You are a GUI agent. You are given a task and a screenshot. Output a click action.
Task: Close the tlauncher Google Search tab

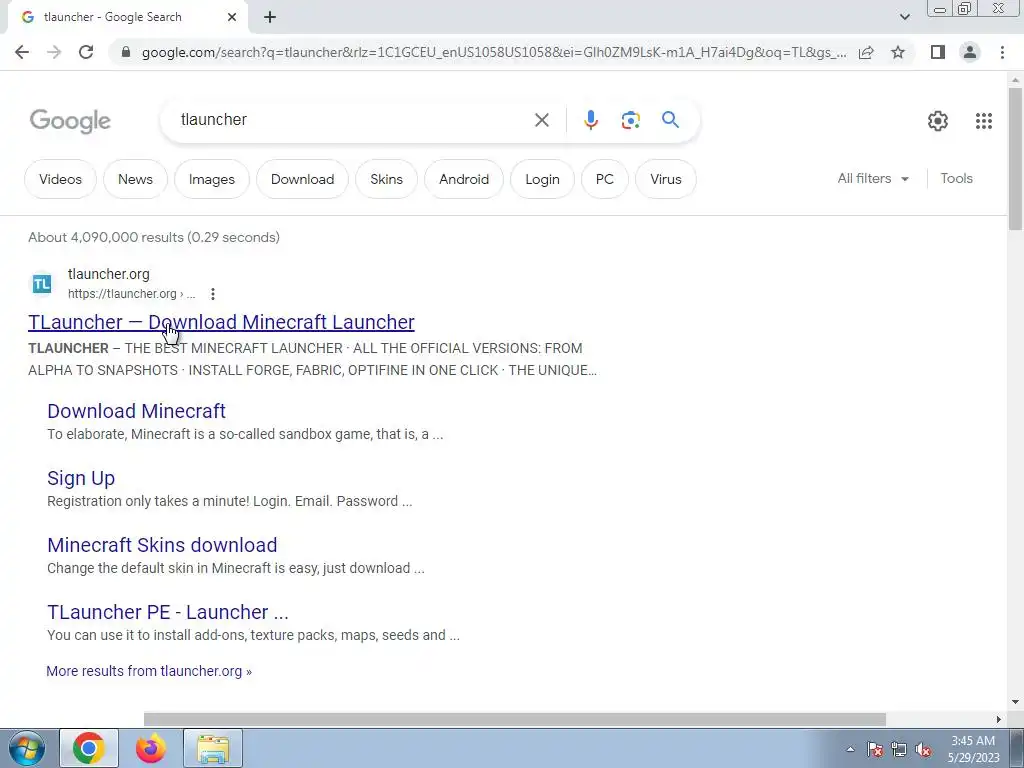click(232, 17)
